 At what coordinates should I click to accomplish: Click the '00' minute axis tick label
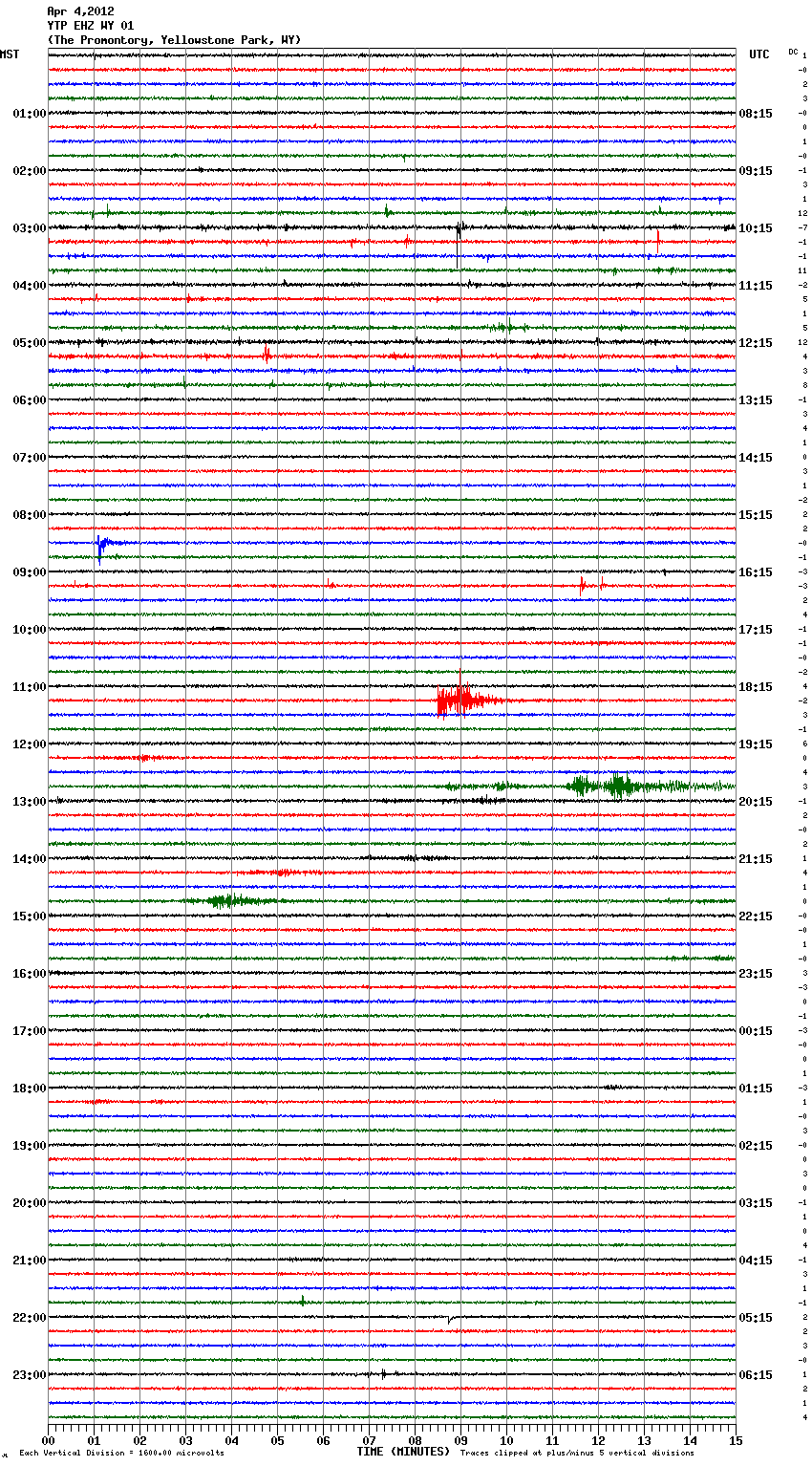(48, 1440)
